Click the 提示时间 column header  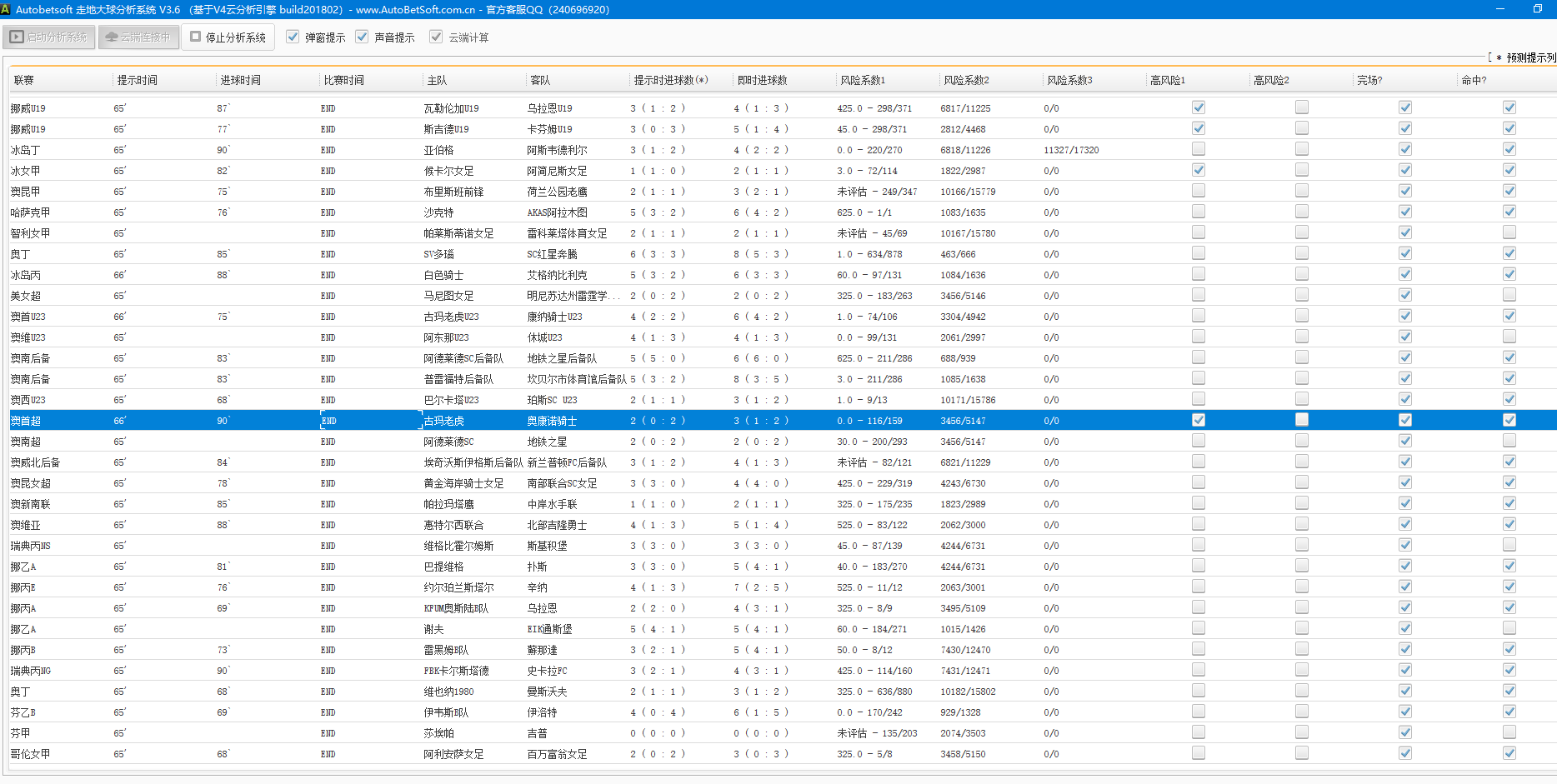[x=138, y=80]
